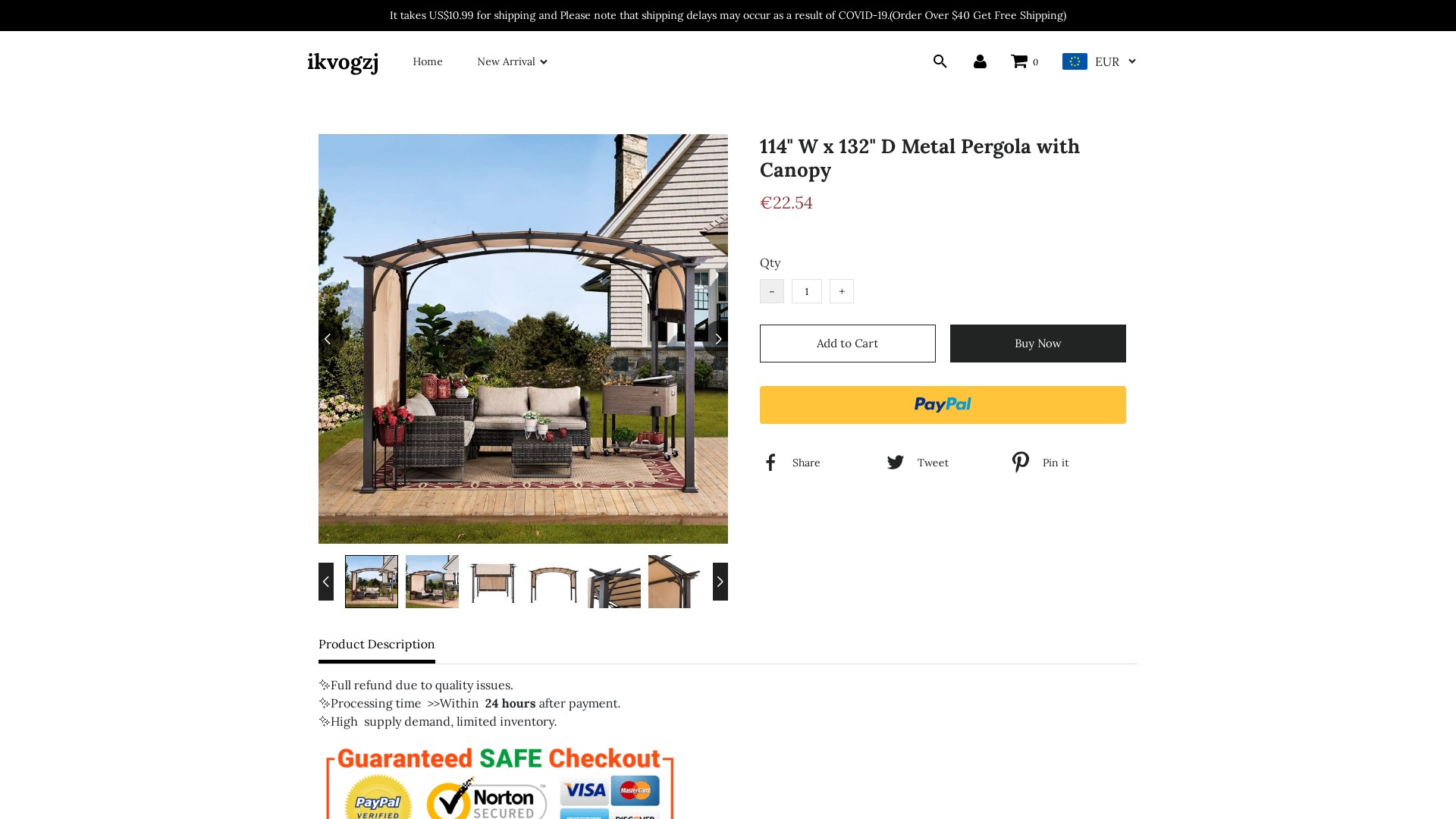
Task: Show next main product image arrow
Action: click(x=718, y=339)
